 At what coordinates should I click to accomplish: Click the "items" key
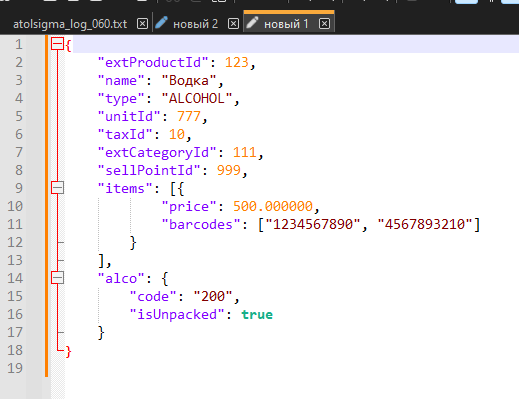pos(125,188)
